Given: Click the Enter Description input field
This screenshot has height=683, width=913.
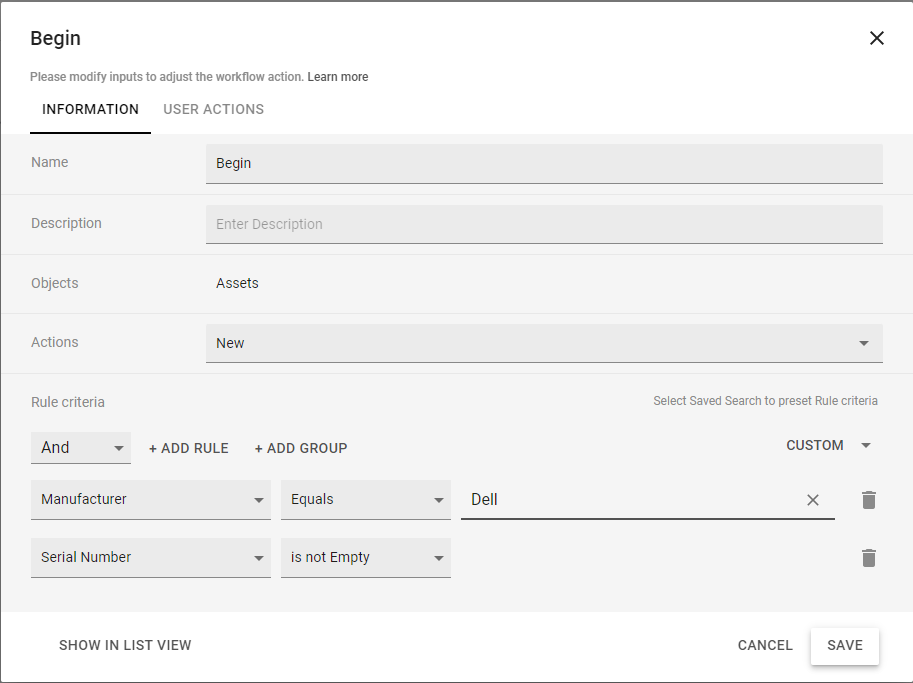Looking at the screenshot, I should 544,223.
